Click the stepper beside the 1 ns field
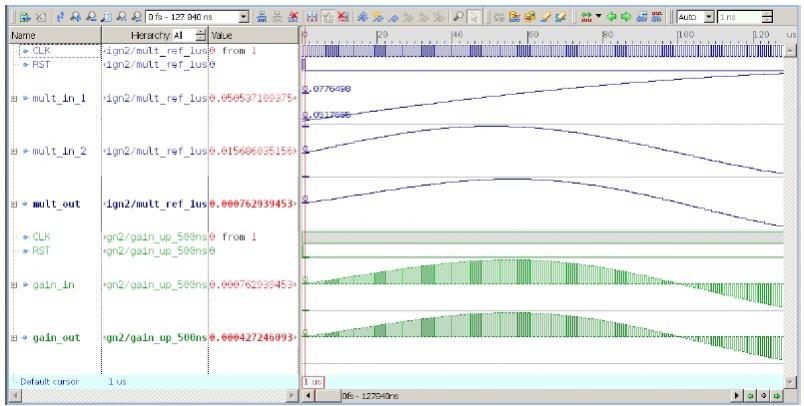The image size is (804, 406). point(767,17)
